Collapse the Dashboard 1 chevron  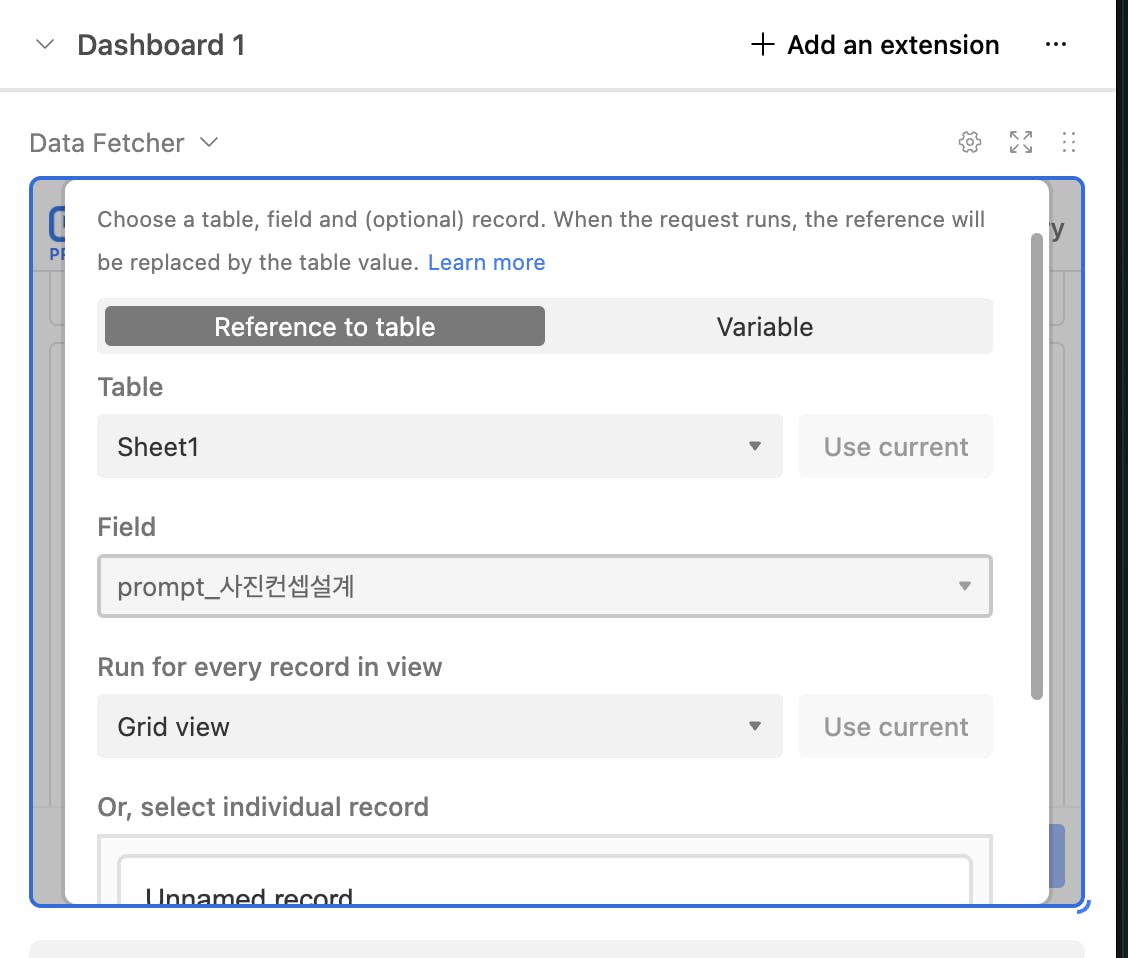45,45
